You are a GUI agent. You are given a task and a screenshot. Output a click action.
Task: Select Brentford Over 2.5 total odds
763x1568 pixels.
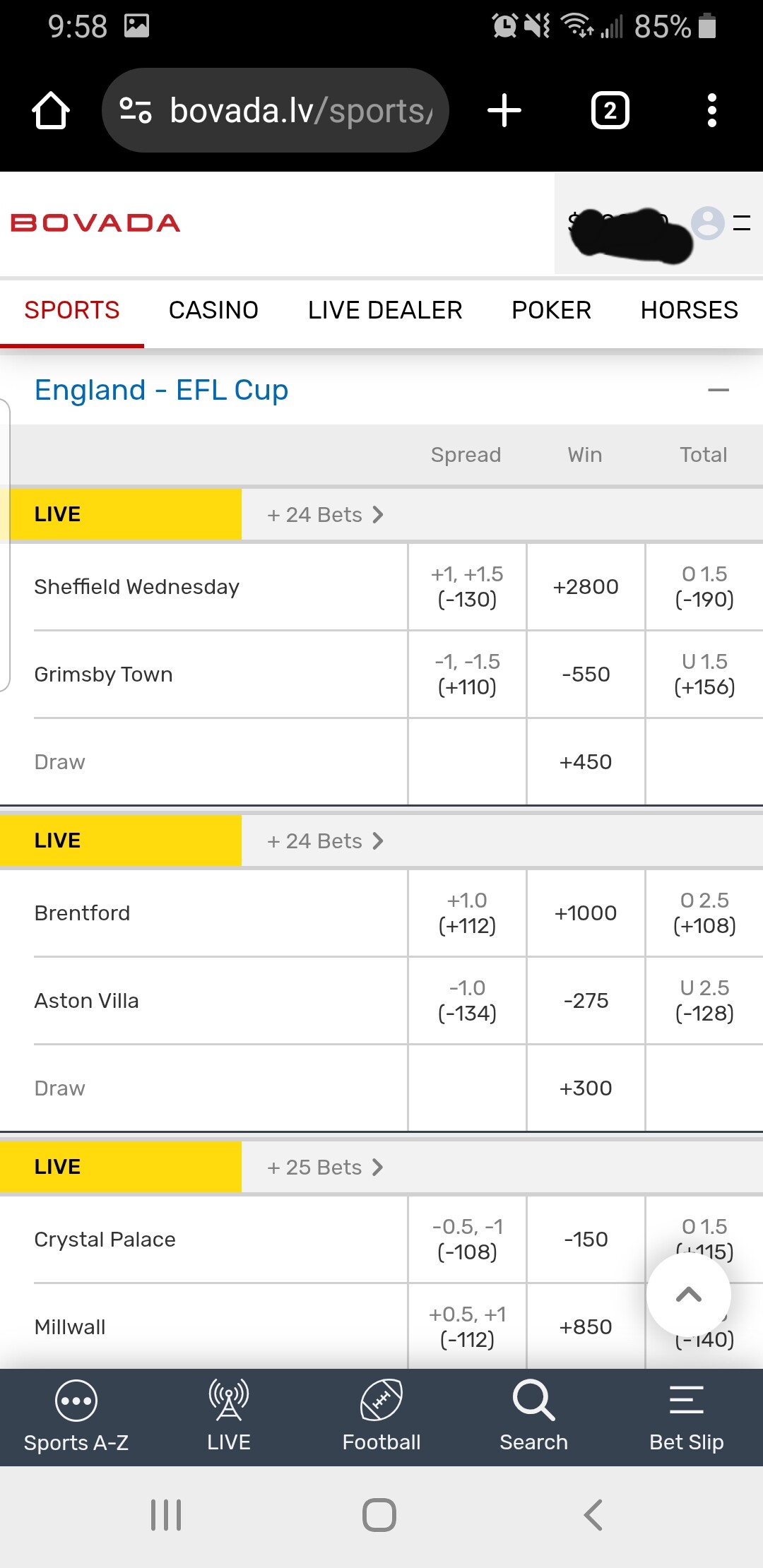click(x=704, y=913)
